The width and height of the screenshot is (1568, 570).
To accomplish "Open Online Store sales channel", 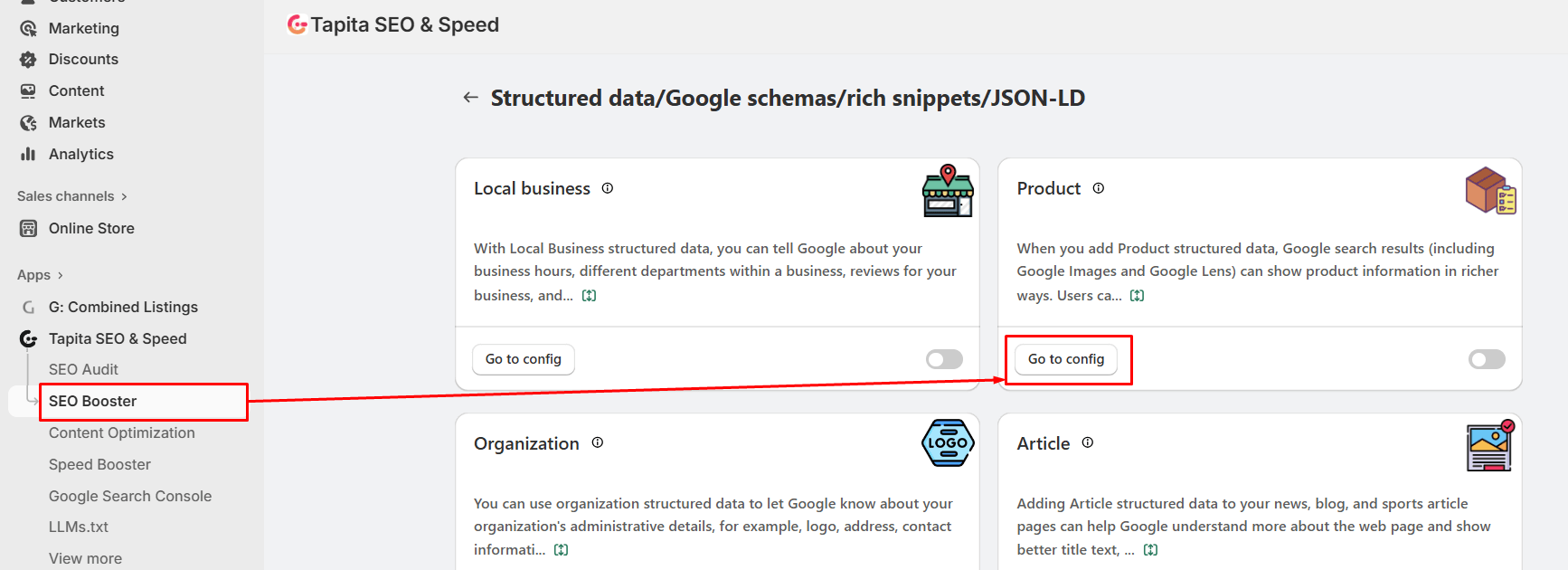I will tap(91, 229).
